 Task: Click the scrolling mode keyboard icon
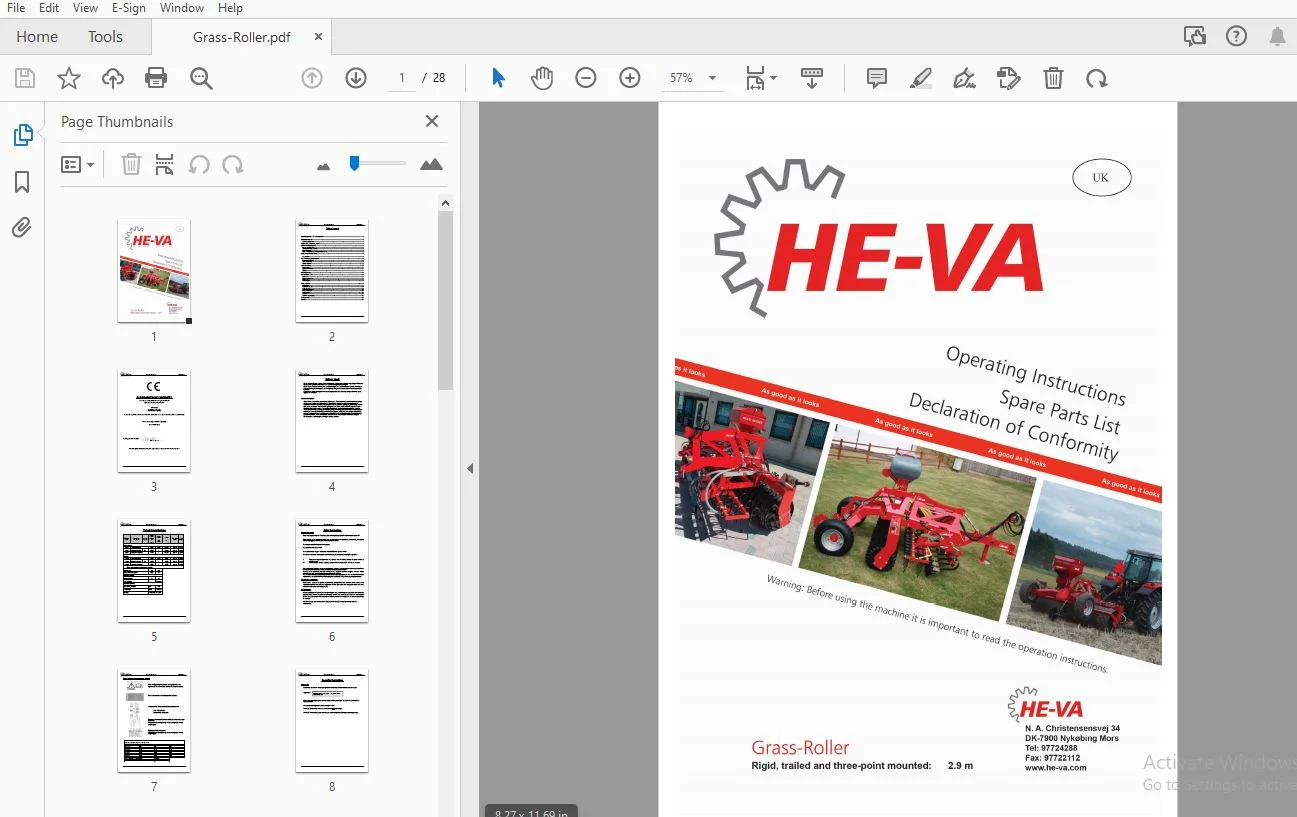point(812,78)
